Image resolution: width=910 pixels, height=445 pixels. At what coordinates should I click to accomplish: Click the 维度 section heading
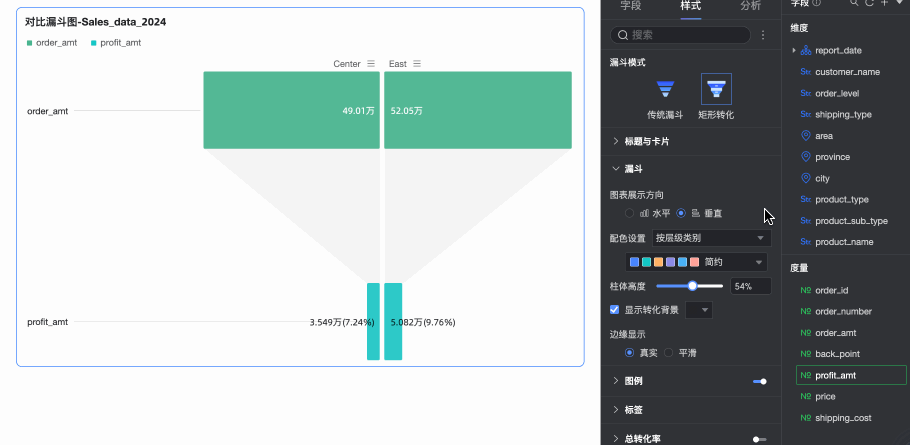[799, 28]
